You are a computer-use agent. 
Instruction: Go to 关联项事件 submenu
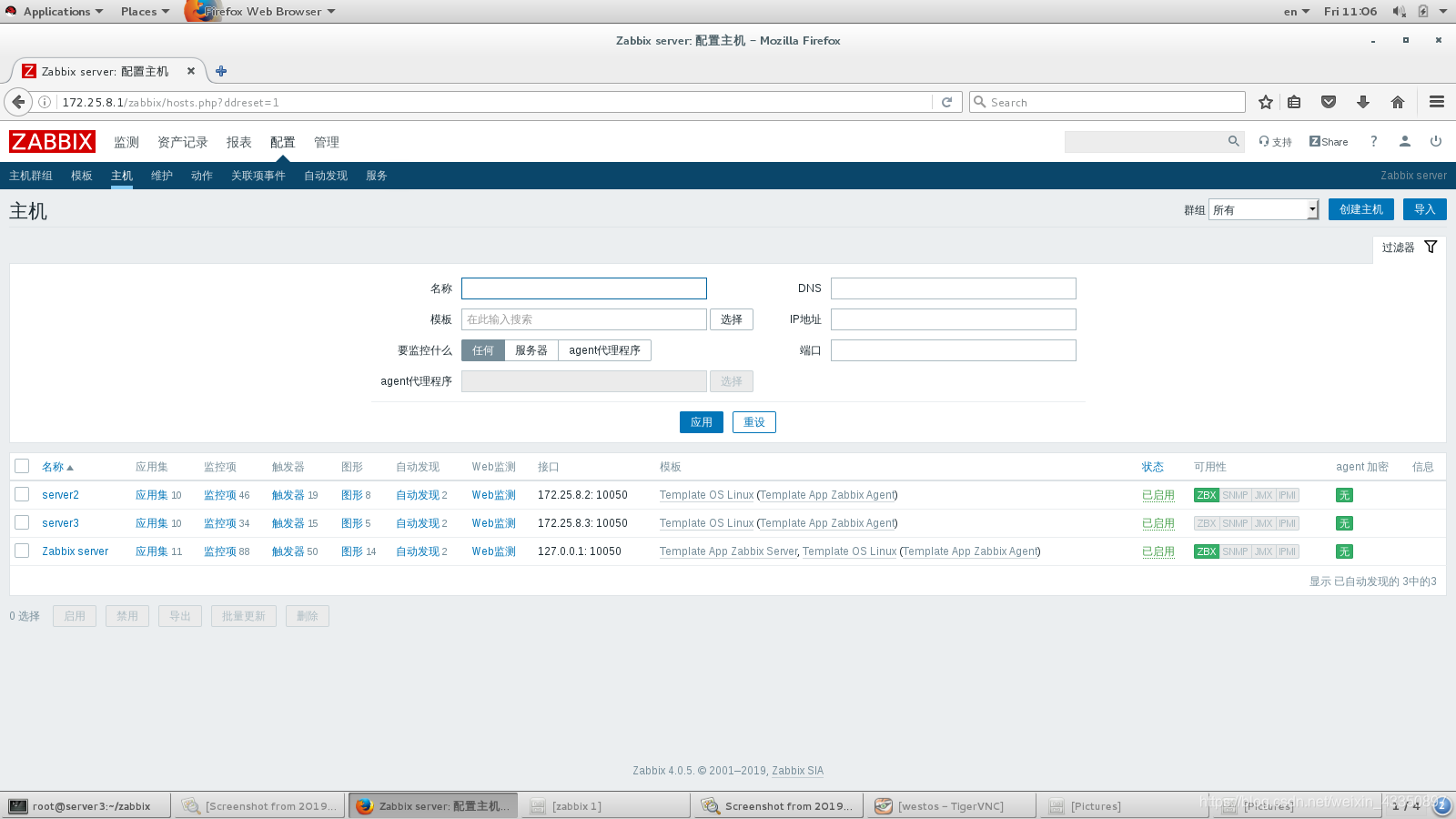coord(258,176)
